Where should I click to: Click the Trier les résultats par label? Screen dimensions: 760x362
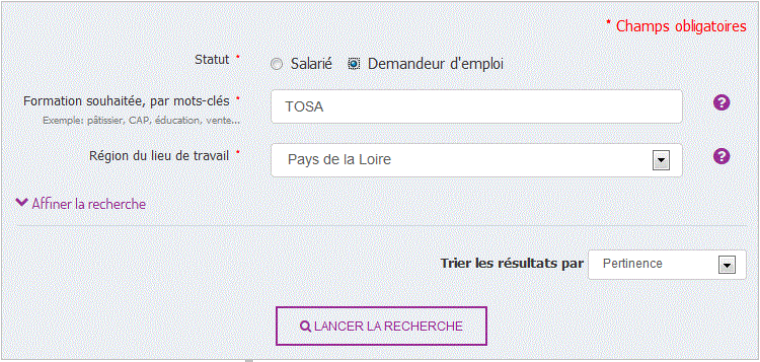click(x=512, y=264)
